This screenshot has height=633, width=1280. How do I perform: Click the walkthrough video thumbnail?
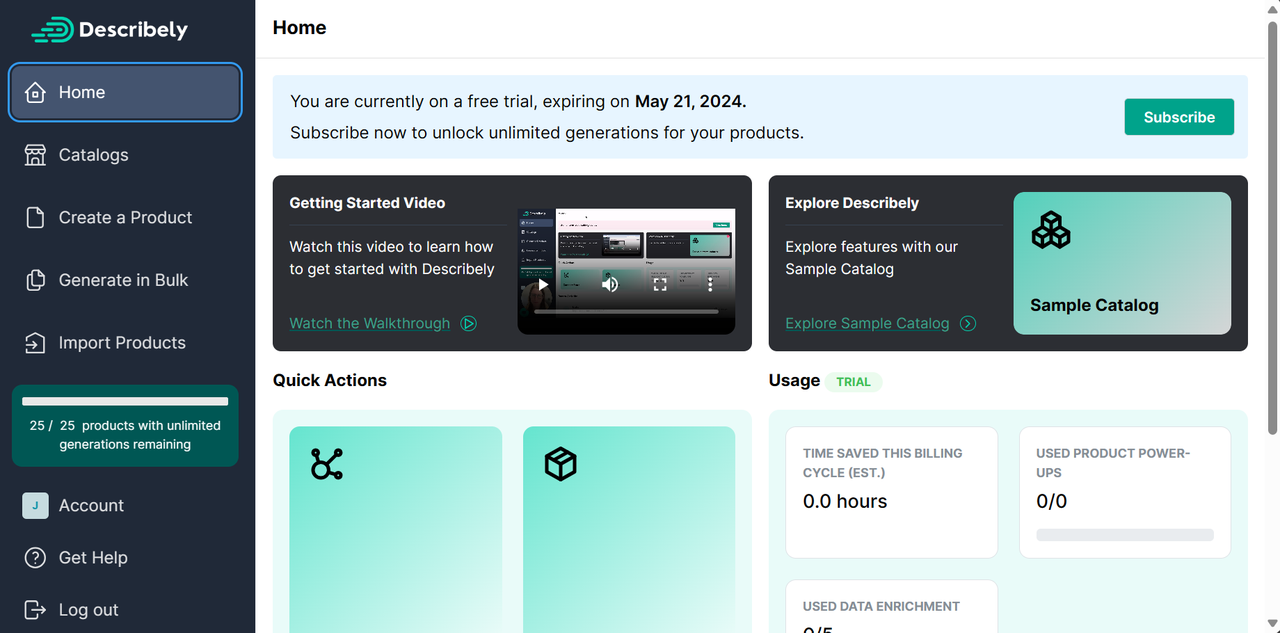[626, 271]
